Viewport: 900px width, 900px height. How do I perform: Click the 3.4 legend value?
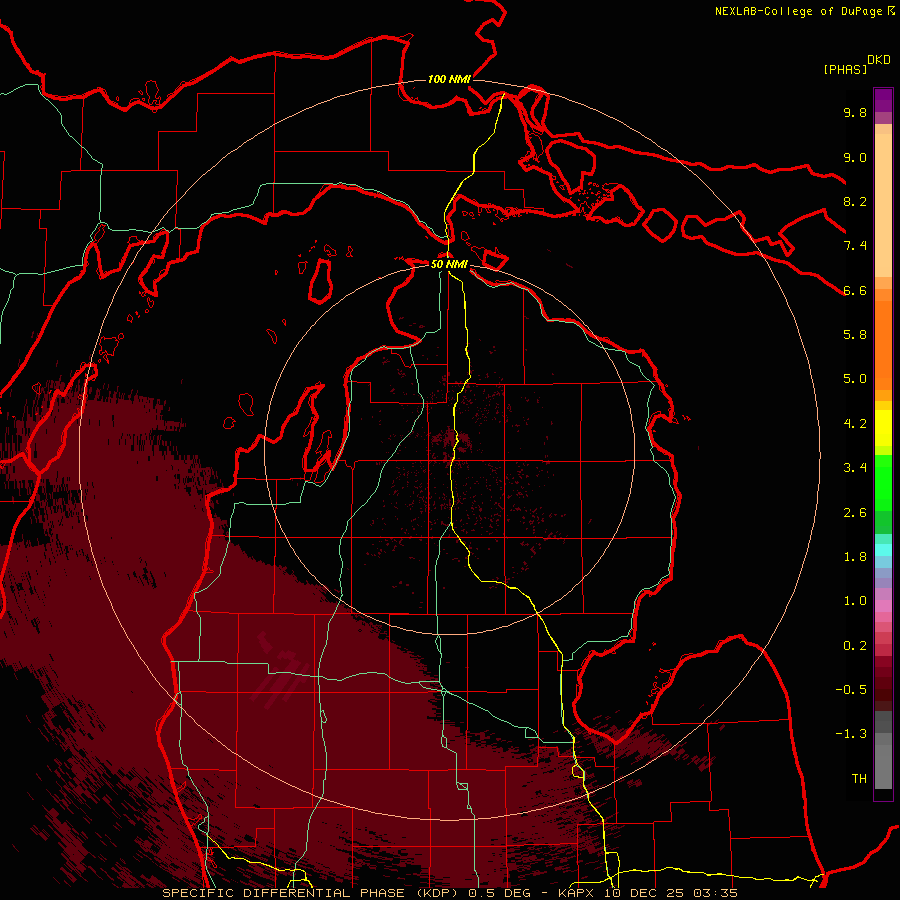(x=855, y=468)
